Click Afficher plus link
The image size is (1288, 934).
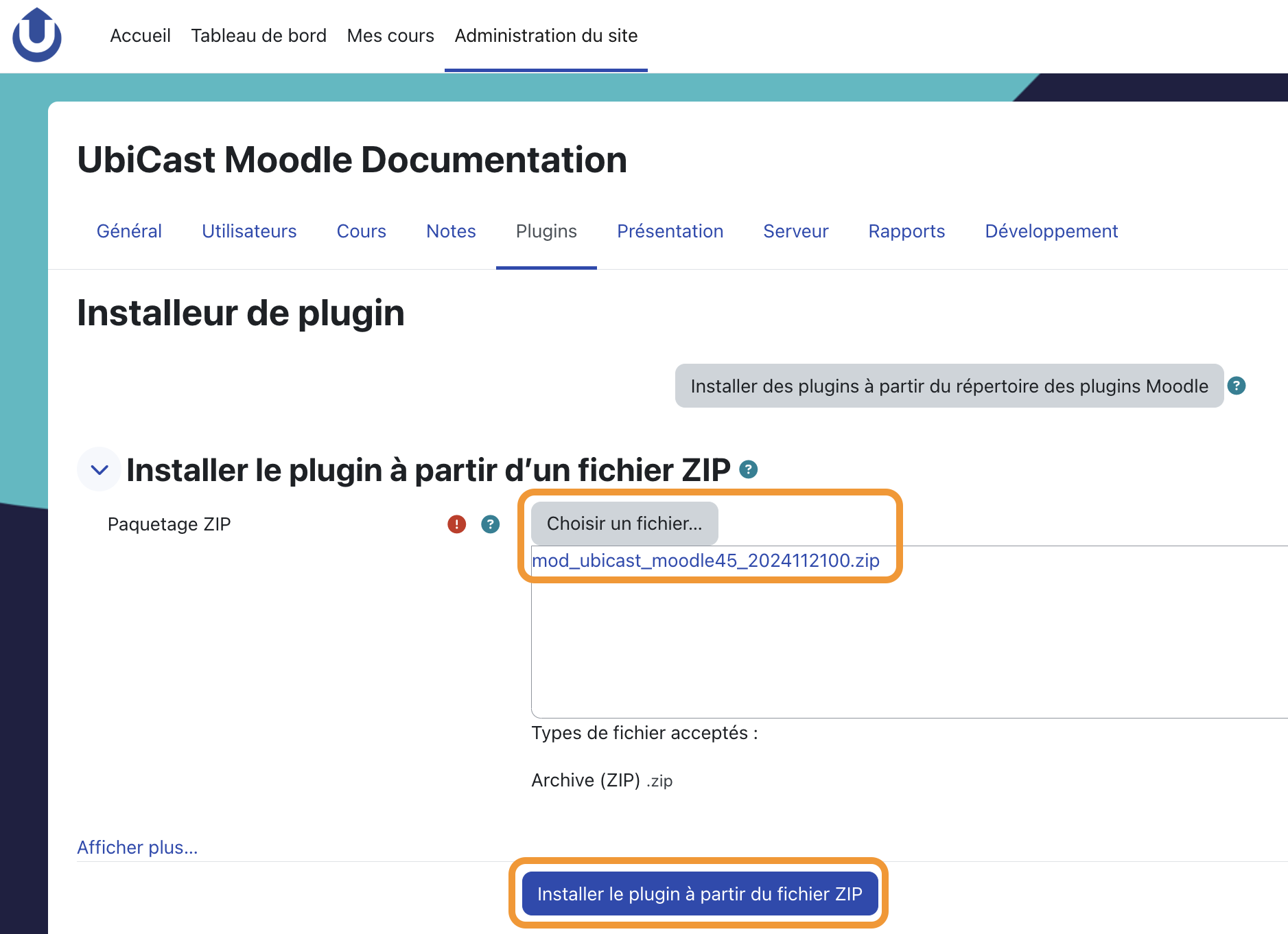[x=137, y=848]
